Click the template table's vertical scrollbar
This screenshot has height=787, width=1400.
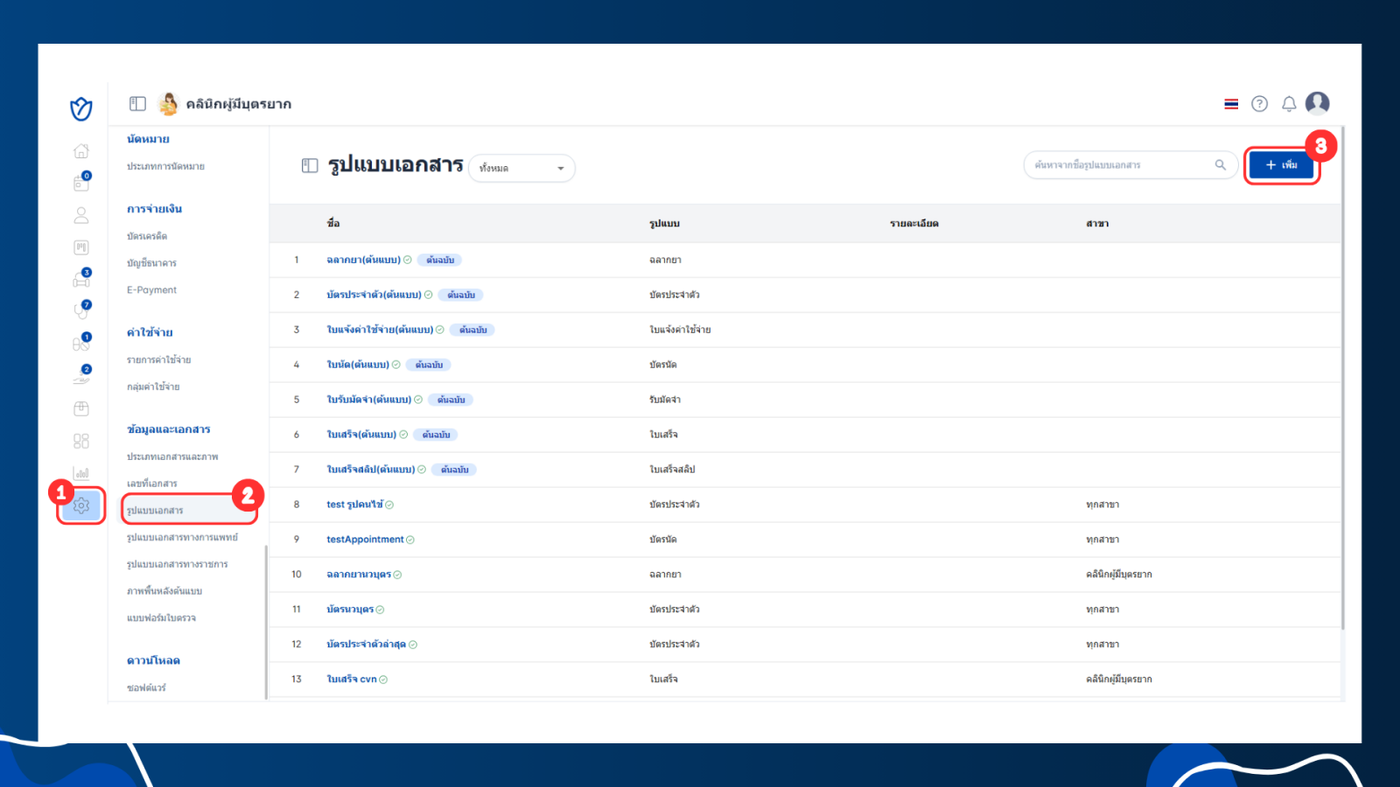1343,380
